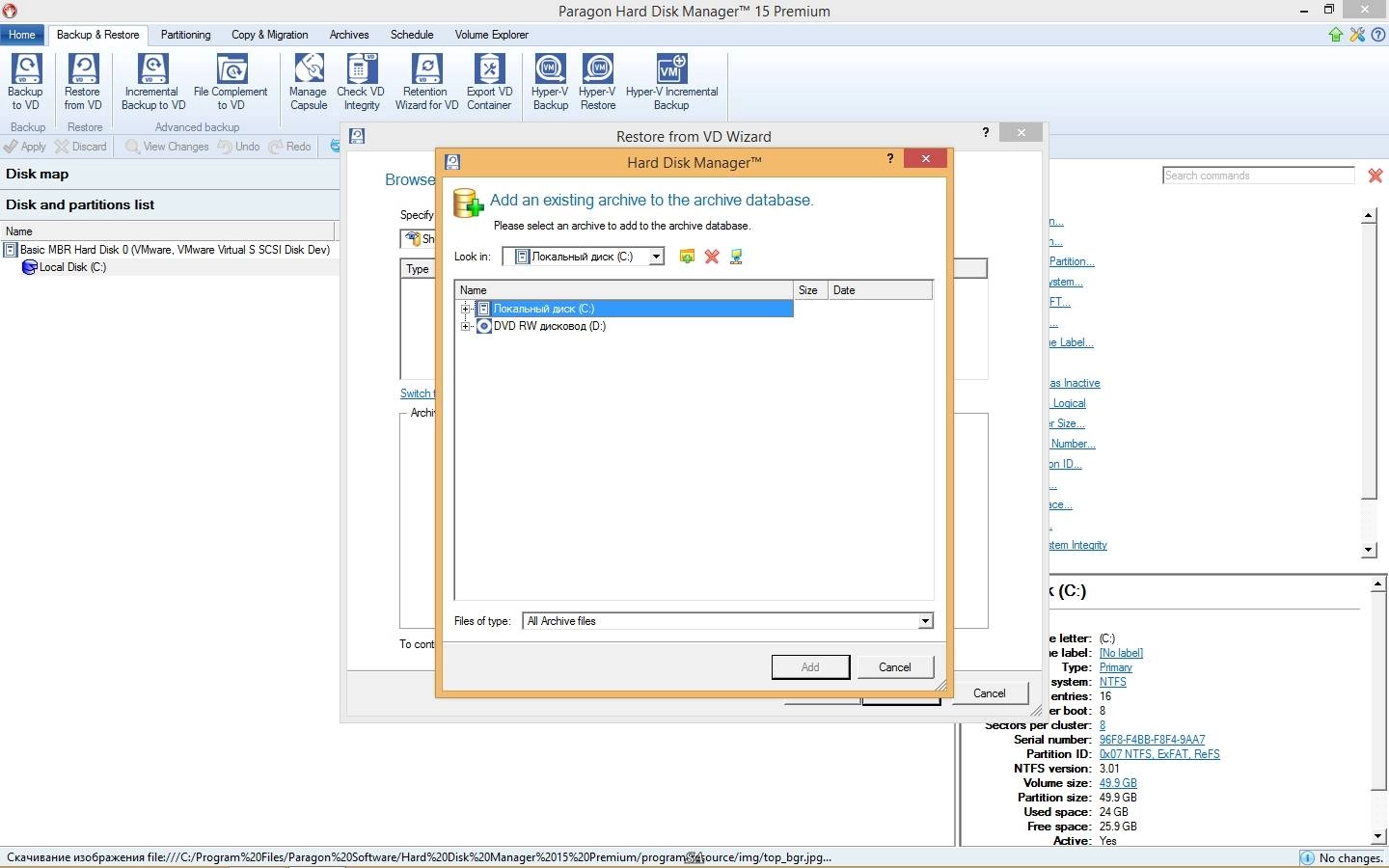
Task: Click Cancel in Restore from VD Wizard
Action: click(990, 692)
